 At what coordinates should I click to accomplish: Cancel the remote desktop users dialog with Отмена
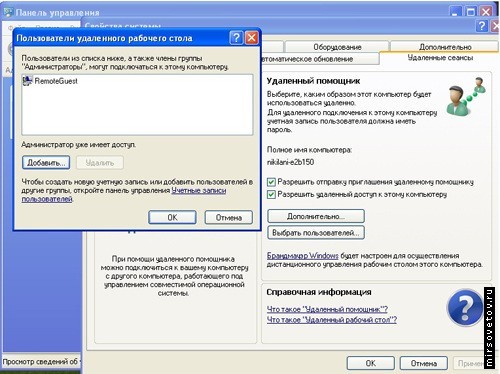coord(229,217)
